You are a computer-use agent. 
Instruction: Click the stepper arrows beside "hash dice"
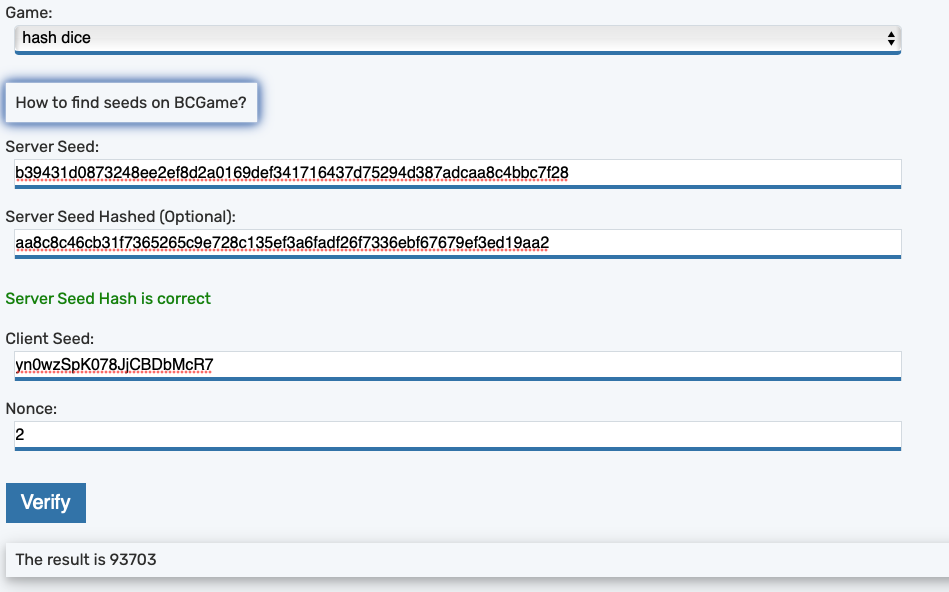(891, 36)
